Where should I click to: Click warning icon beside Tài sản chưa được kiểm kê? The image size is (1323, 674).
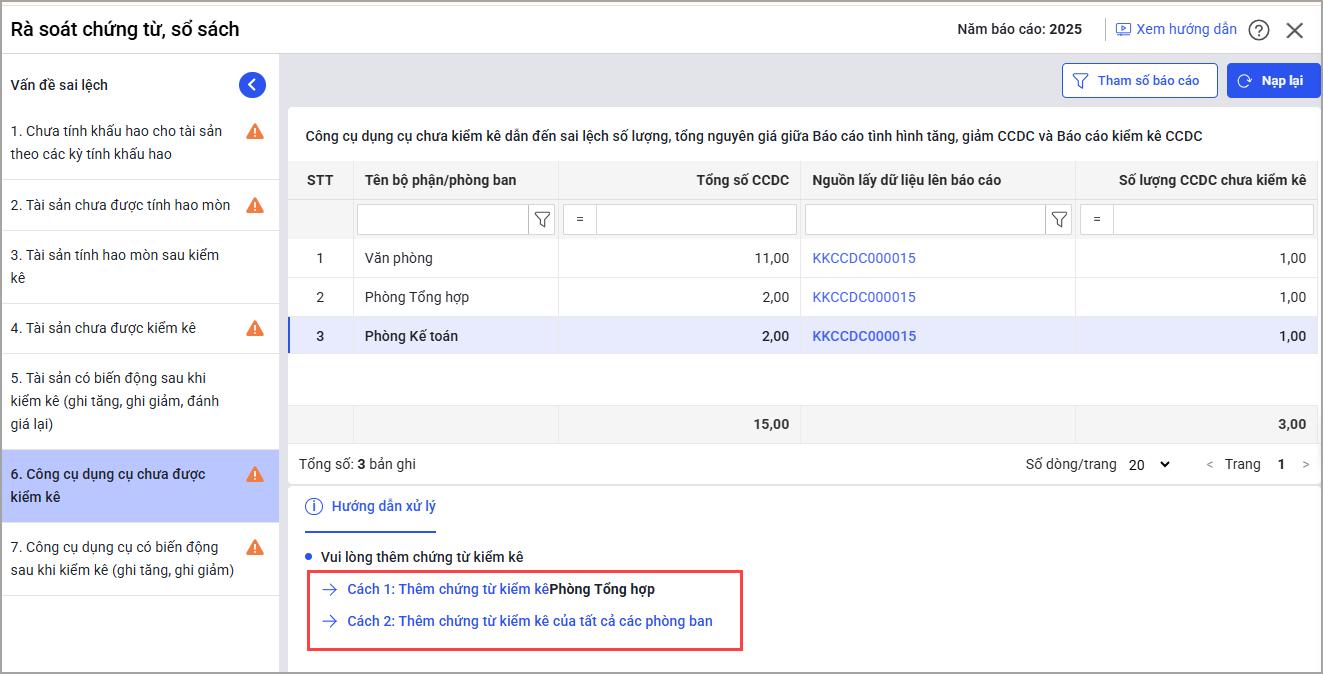(255, 328)
